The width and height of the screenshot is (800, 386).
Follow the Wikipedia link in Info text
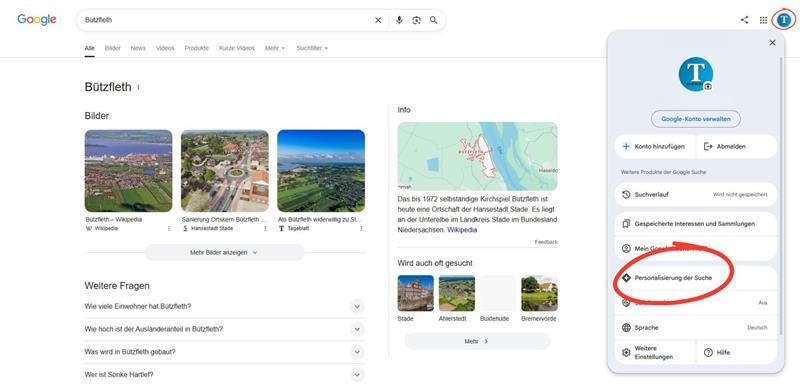(462, 230)
